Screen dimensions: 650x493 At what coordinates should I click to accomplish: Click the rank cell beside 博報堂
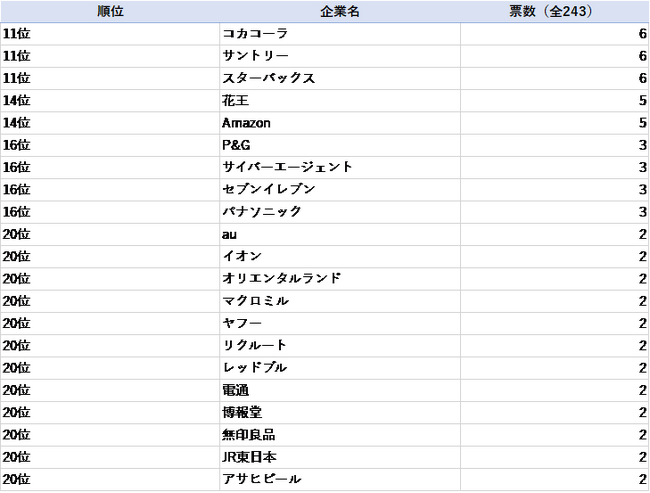110,412
